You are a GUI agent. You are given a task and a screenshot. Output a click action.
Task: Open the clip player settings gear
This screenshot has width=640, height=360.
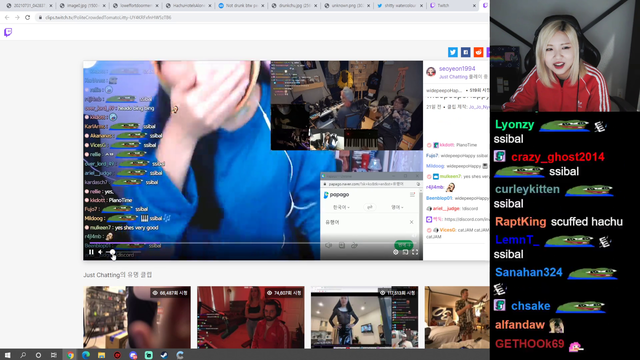(x=396, y=252)
